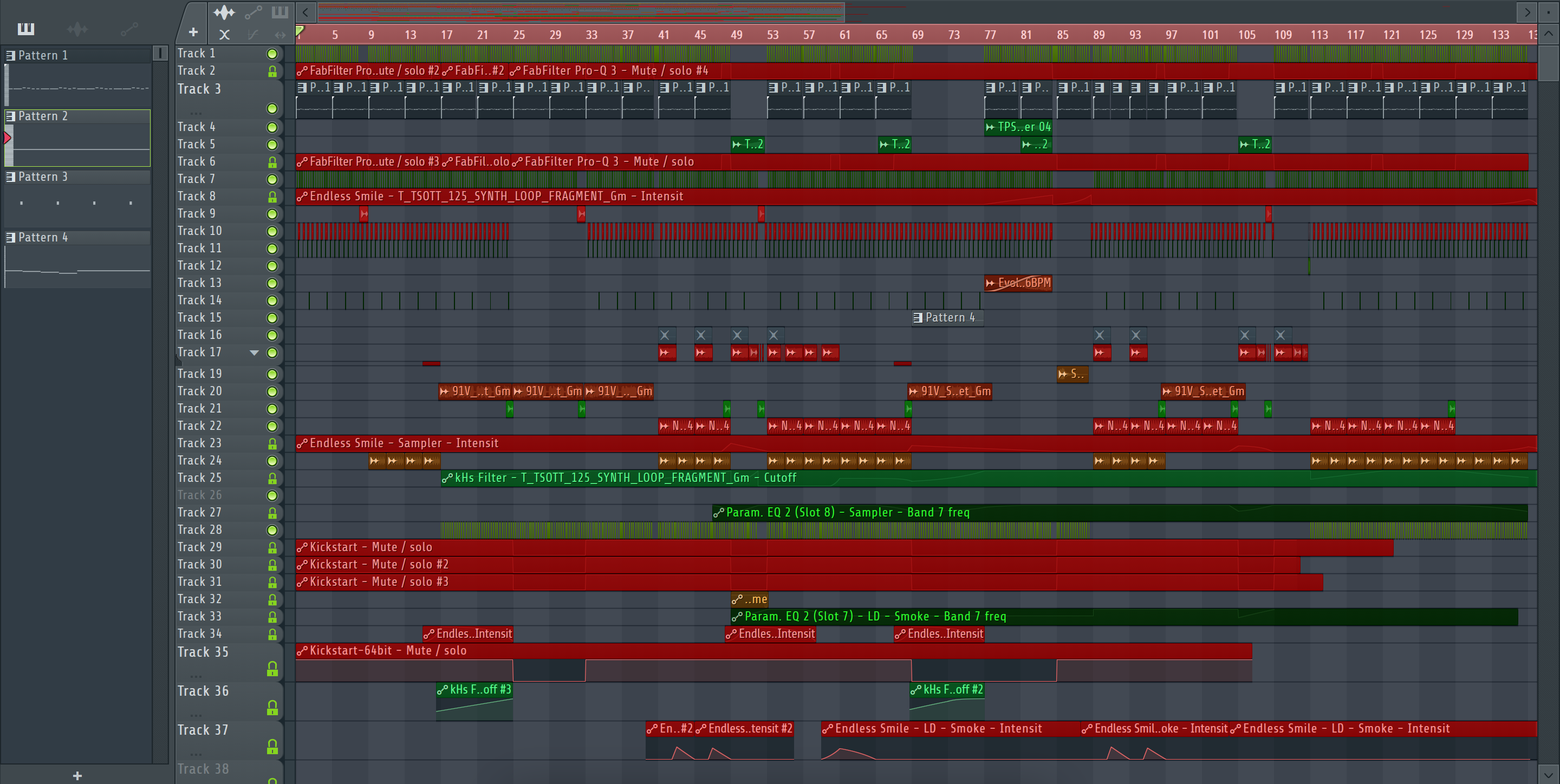Click the plus icon above track headers
Screen dimensions: 1560x784
(x=193, y=32)
